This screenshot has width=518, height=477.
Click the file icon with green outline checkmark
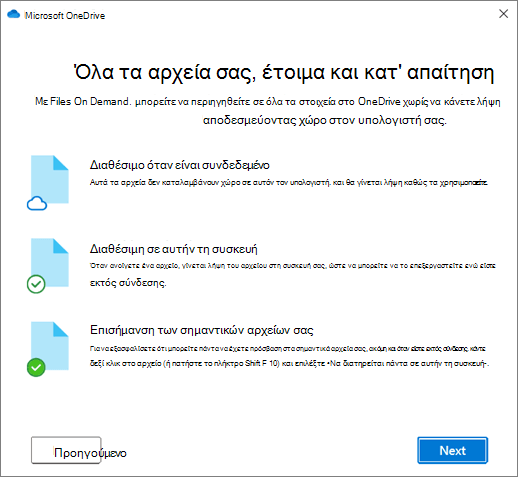click(50, 263)
